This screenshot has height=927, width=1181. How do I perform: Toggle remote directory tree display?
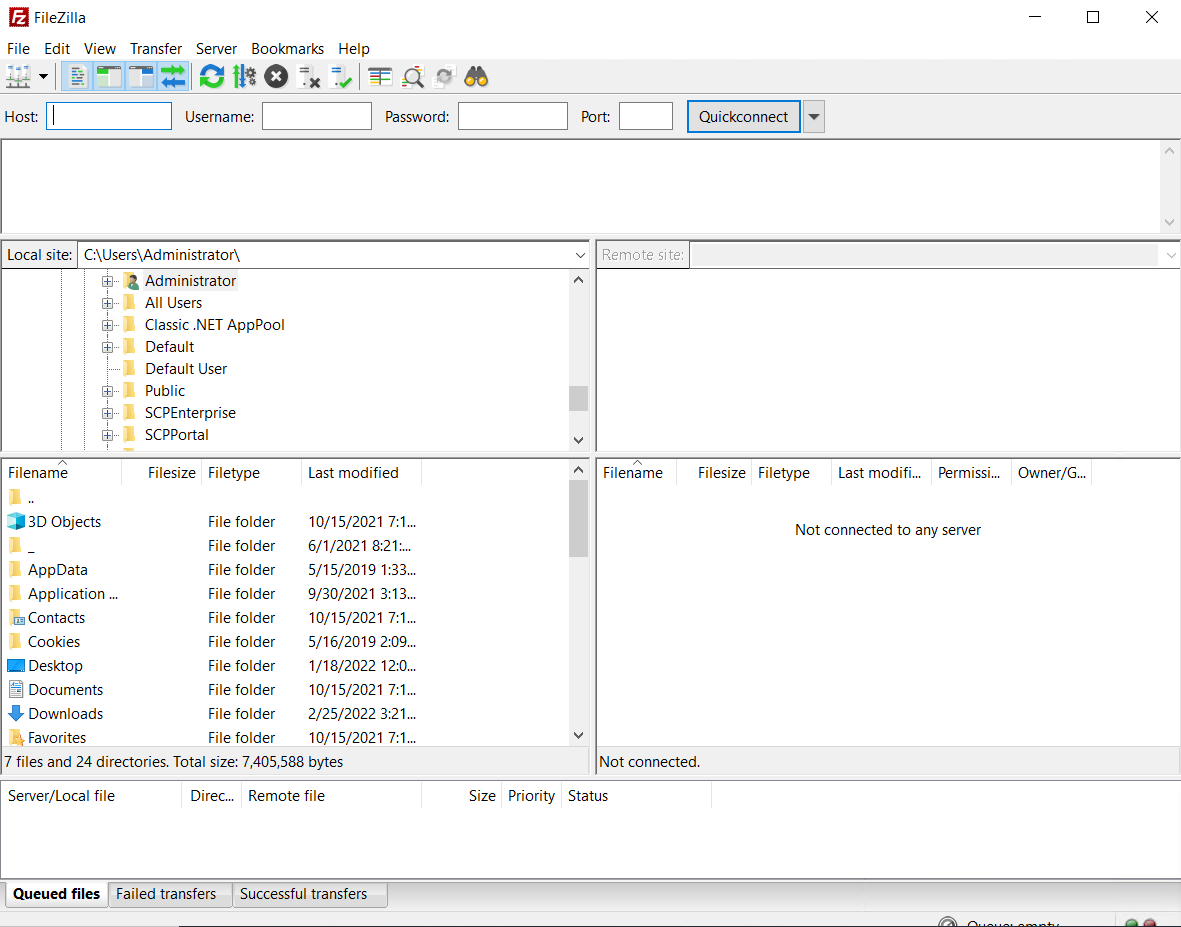pyautogui.click(x=141, y=77)
